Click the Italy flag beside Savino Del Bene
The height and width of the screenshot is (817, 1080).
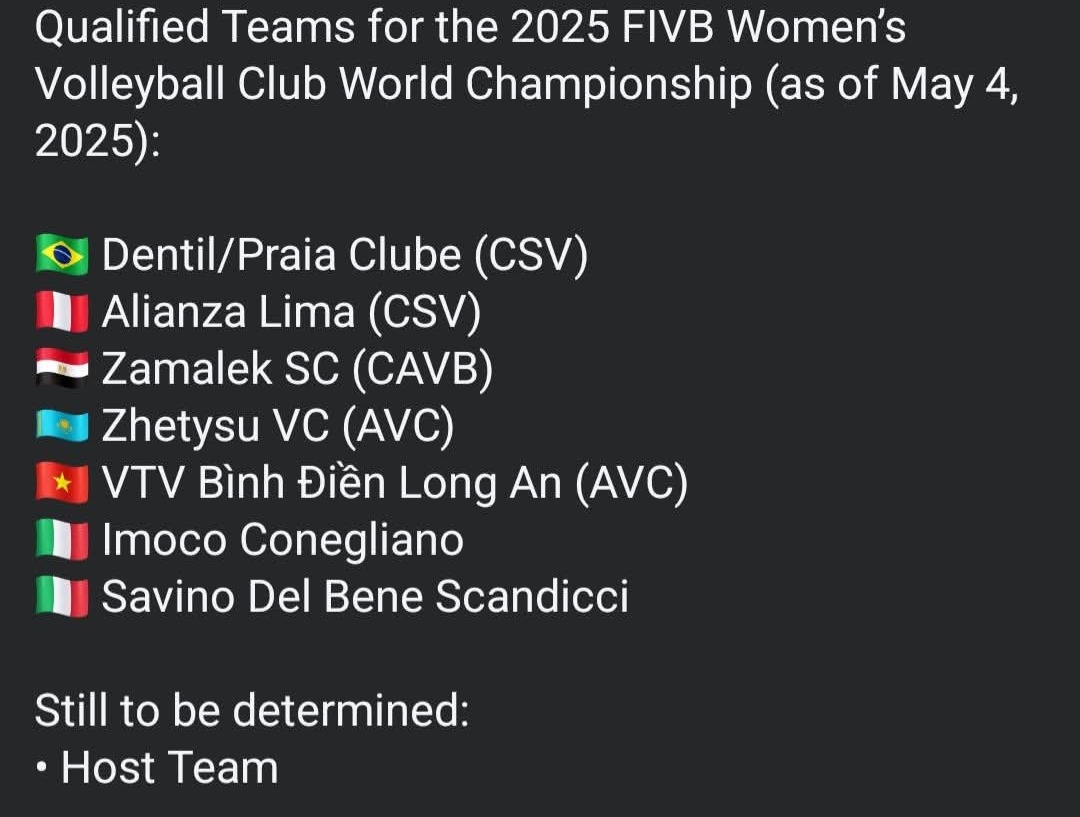(62, 597)
